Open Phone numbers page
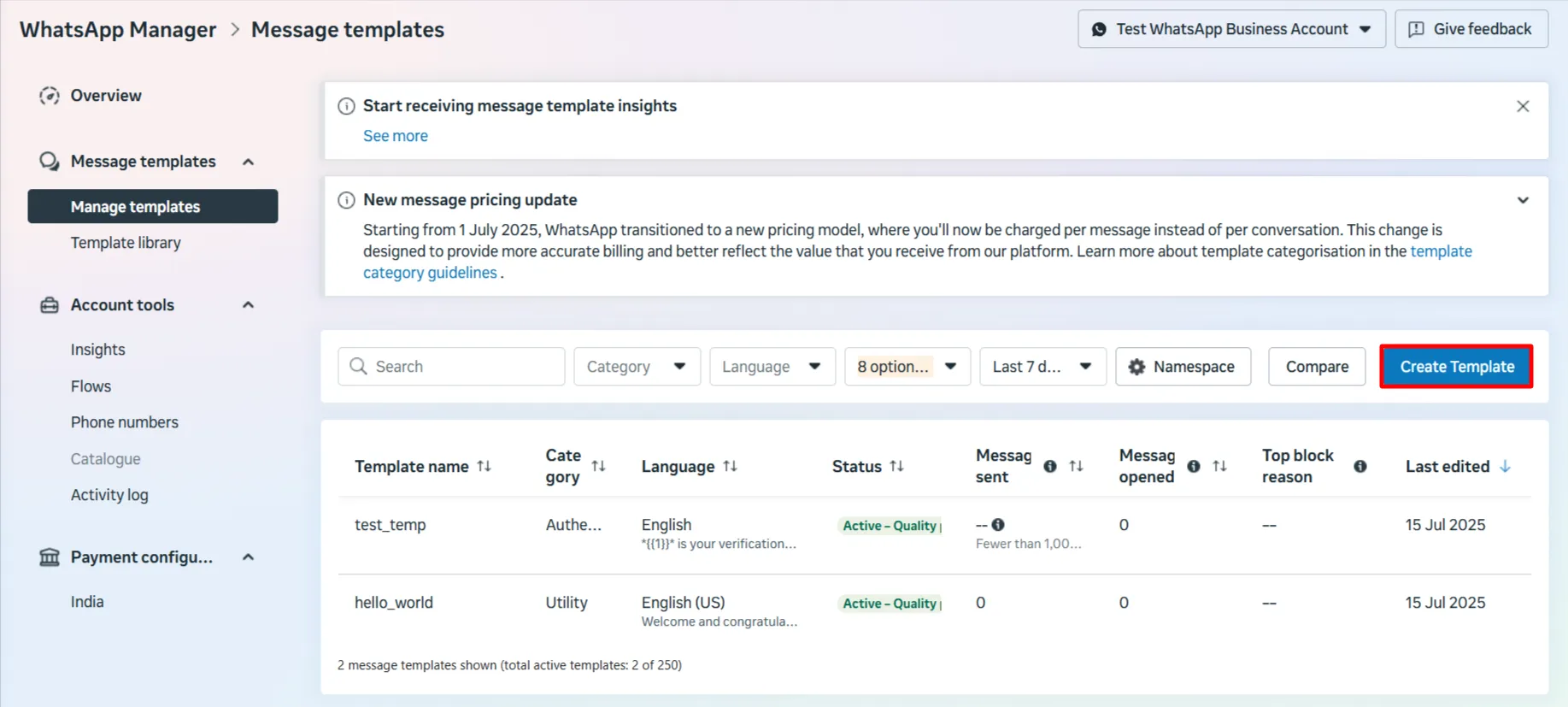1568x707 pixels. point(124,422)
